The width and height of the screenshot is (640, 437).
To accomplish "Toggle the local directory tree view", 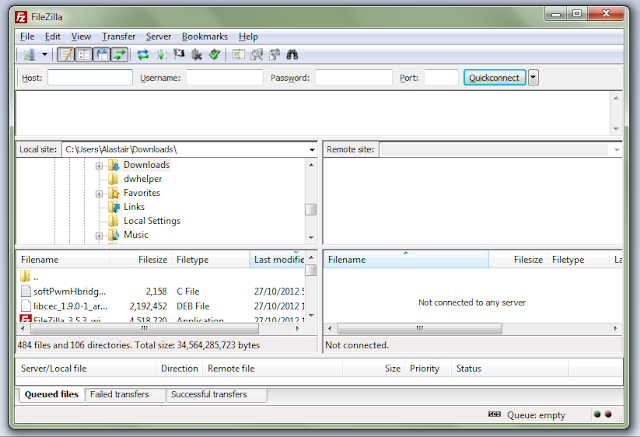I will tap(84, 54).
